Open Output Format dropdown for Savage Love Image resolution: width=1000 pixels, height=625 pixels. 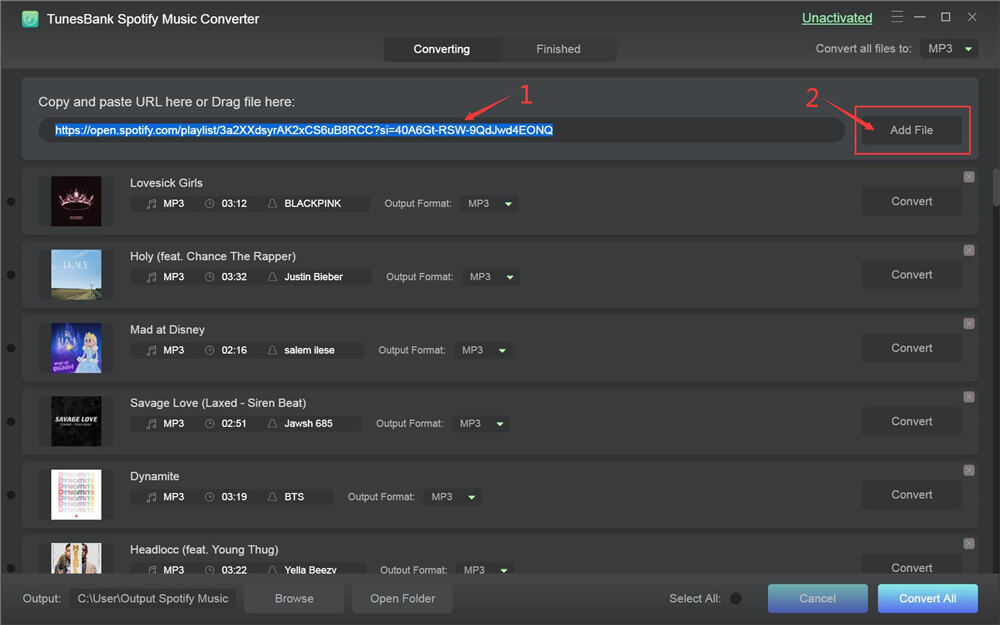[481, 423]
